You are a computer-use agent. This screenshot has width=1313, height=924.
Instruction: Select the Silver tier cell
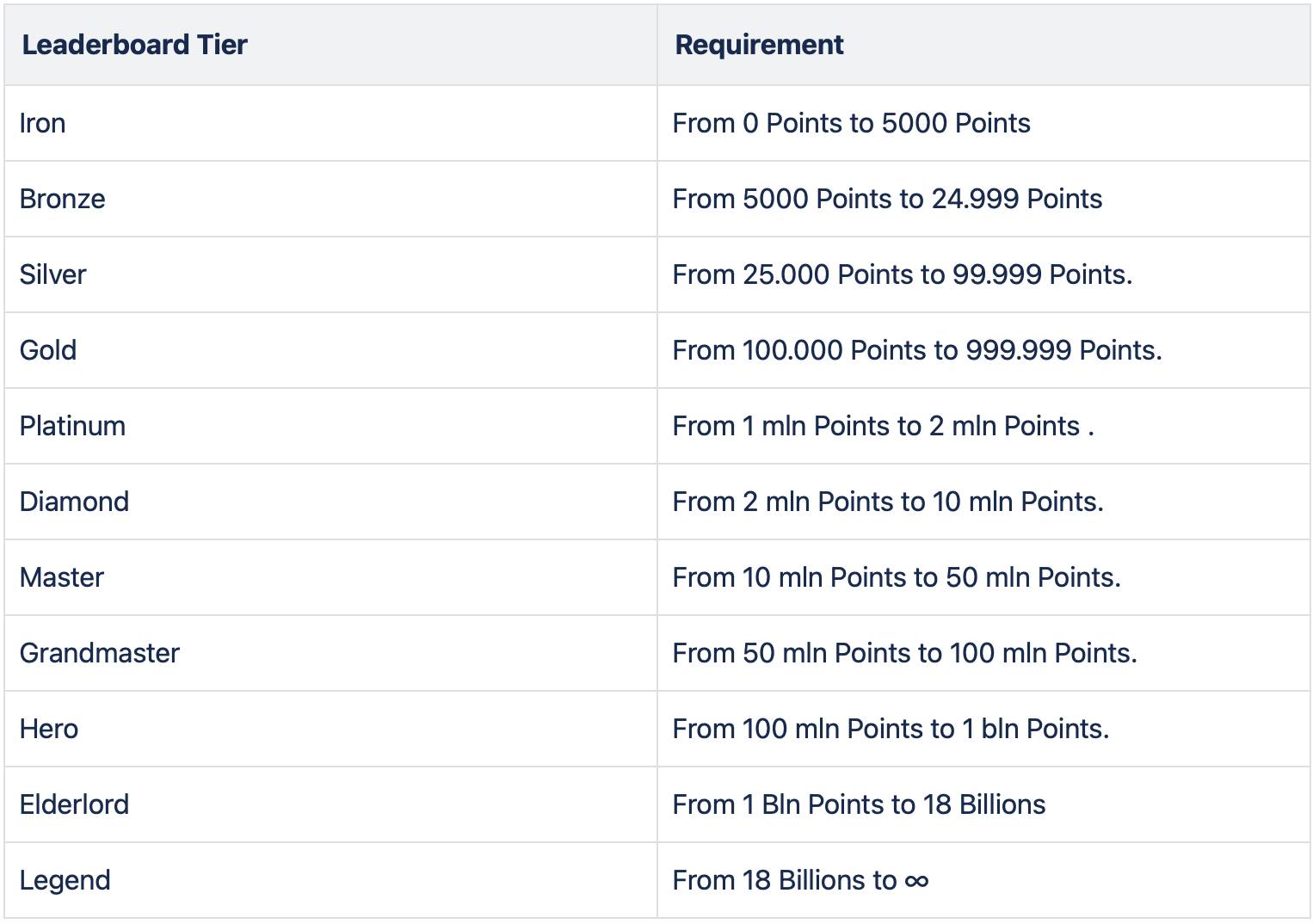(x=330, y=274)
